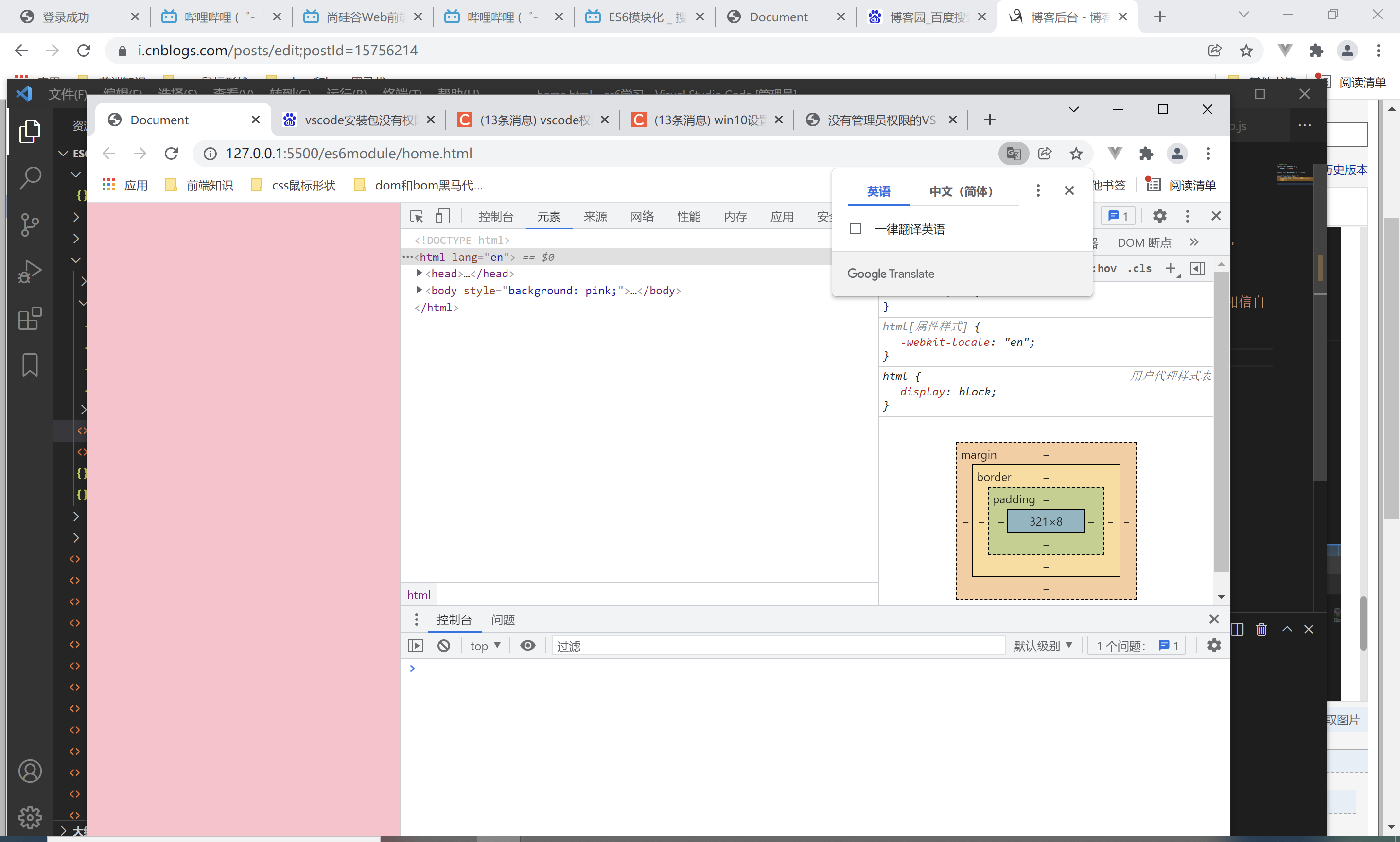
Task: Open VS Code Manage gear icon
Action: [x=30, y=818]
